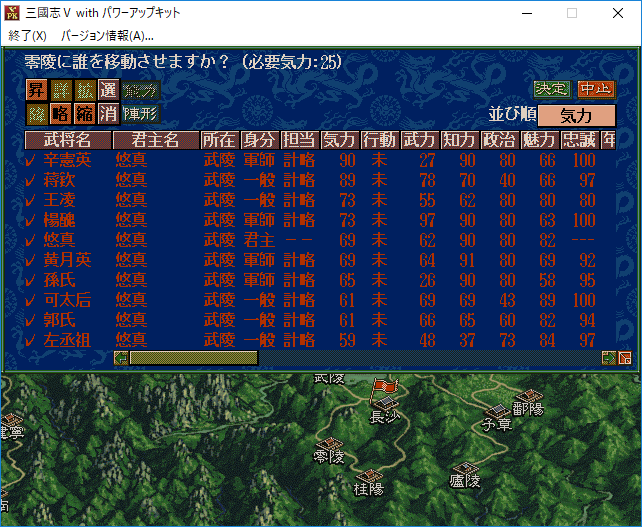Select the 選 icon button
Image resolution: width=642 pixels, height=527 pixels.
click(108, 90)
